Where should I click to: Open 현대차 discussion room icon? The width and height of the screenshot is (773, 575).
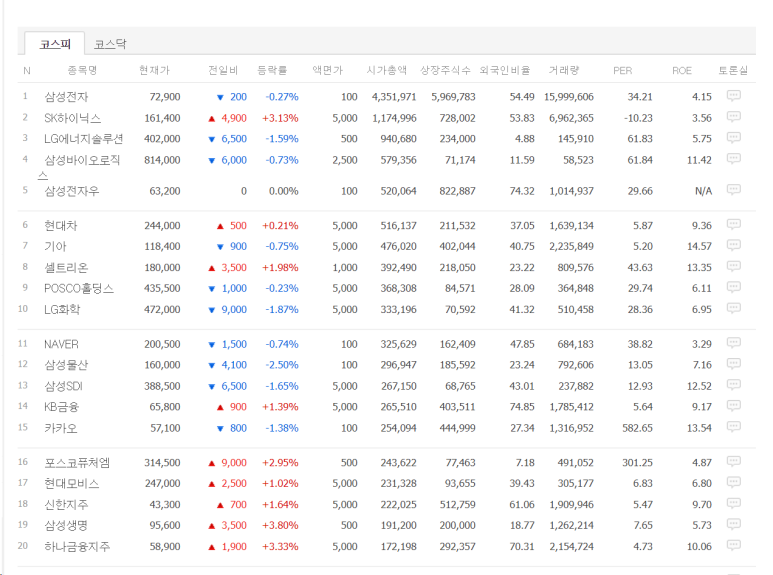[x=734, y=224]
